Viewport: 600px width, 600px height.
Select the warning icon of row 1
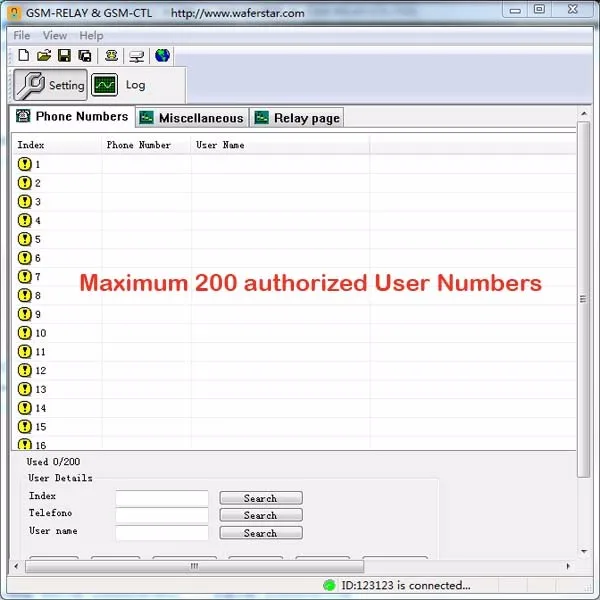tap(24, 164)
